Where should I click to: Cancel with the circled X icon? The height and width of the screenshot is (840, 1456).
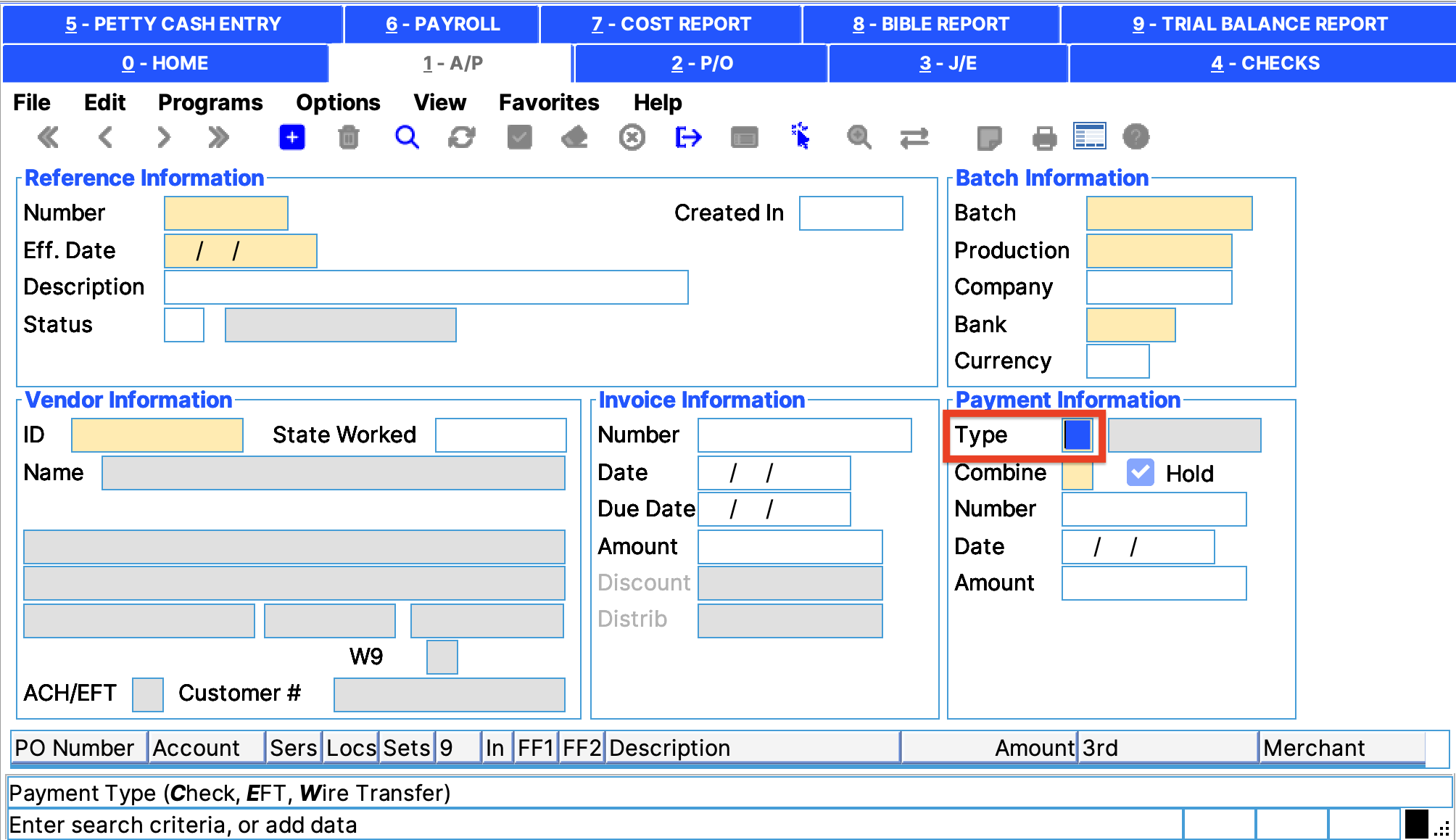click(x=632, y=137)
